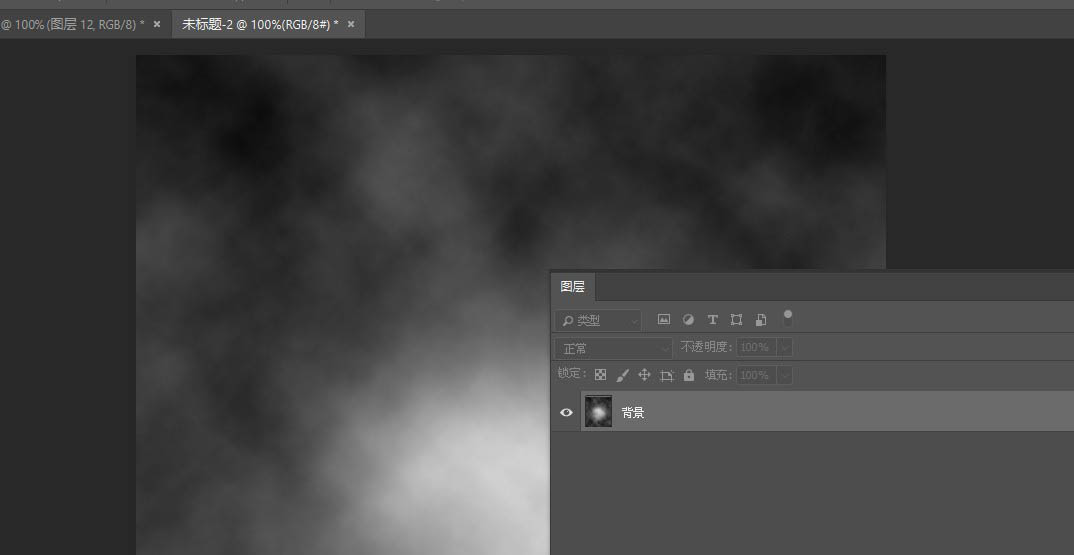
Task: Click the lock transparent pixels icon
Action: [600, 375]
